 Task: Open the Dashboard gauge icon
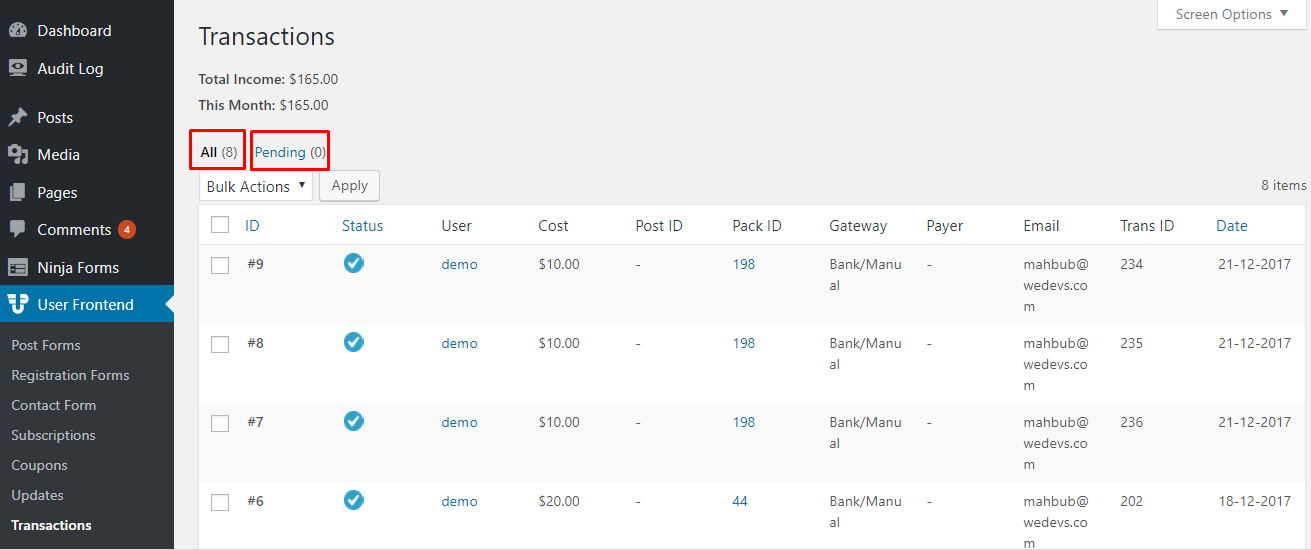tap(18, 31)
